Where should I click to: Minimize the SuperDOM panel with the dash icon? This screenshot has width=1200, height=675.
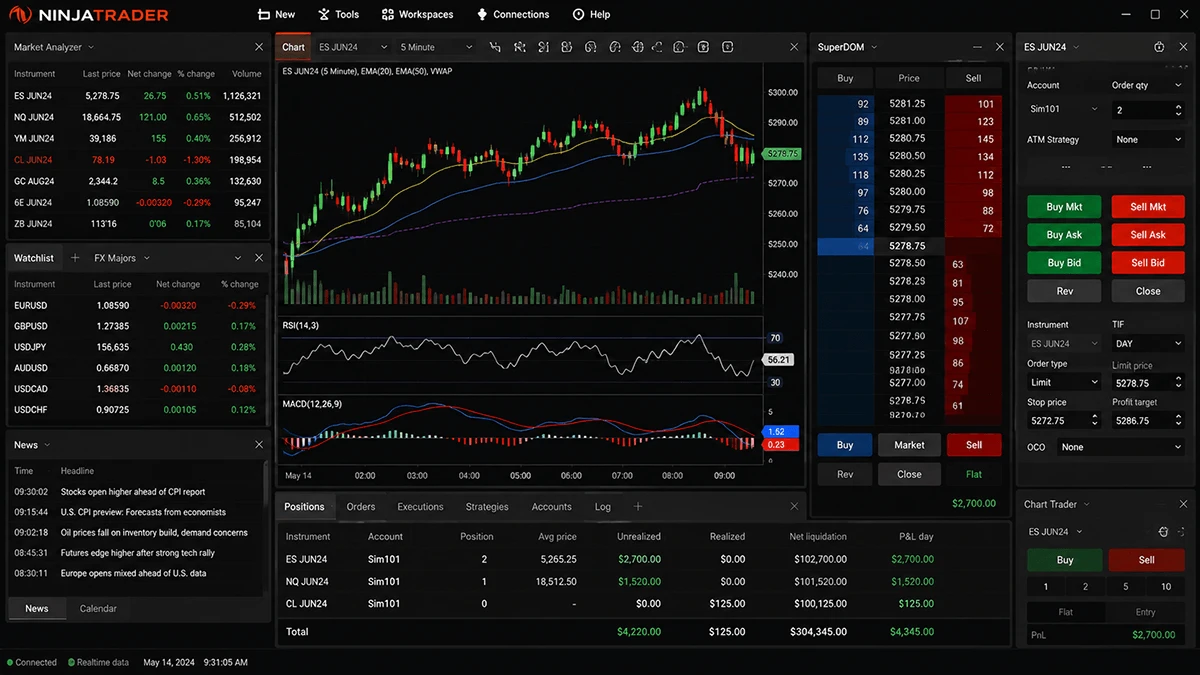977,47
